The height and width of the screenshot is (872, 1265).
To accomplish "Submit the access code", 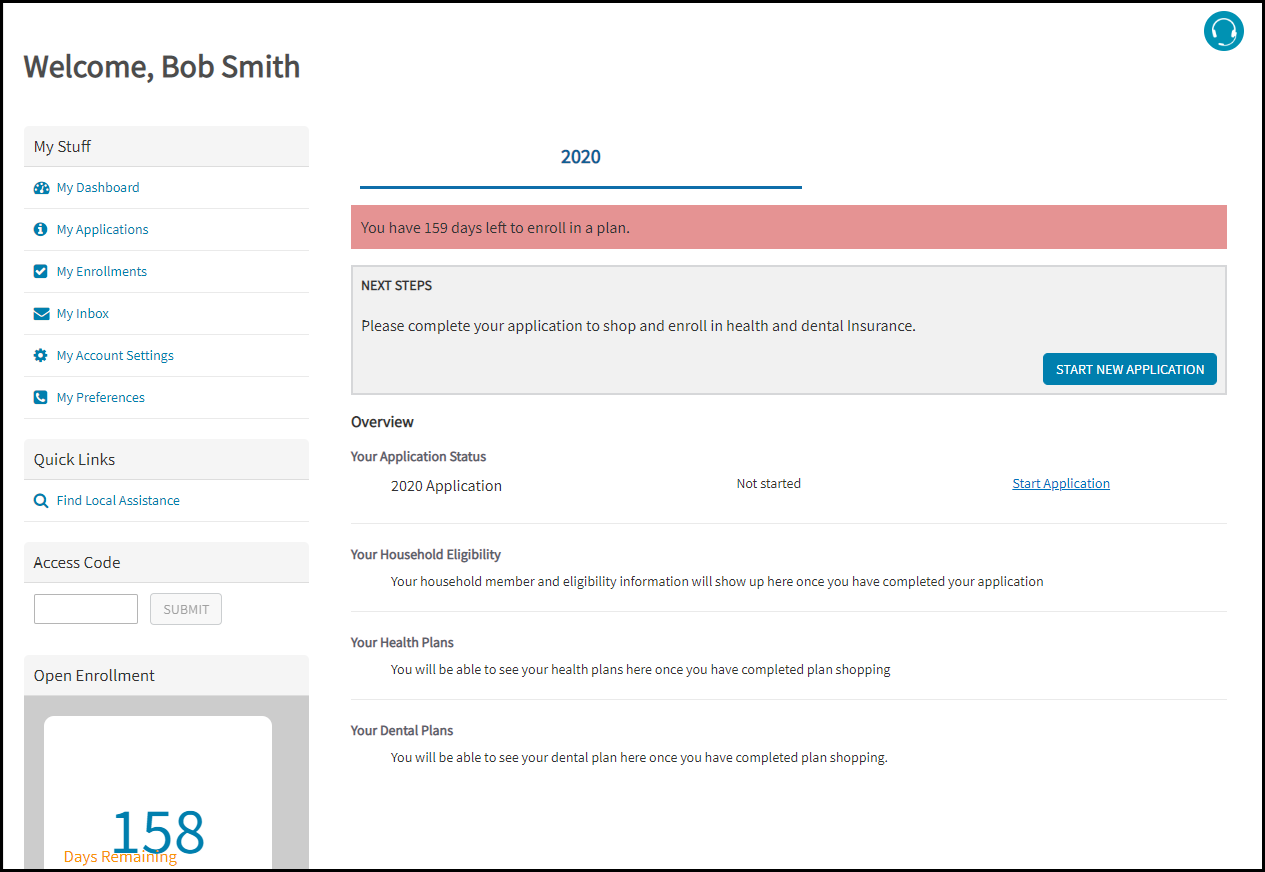I will pyautogui.click(x=186, y=609).
